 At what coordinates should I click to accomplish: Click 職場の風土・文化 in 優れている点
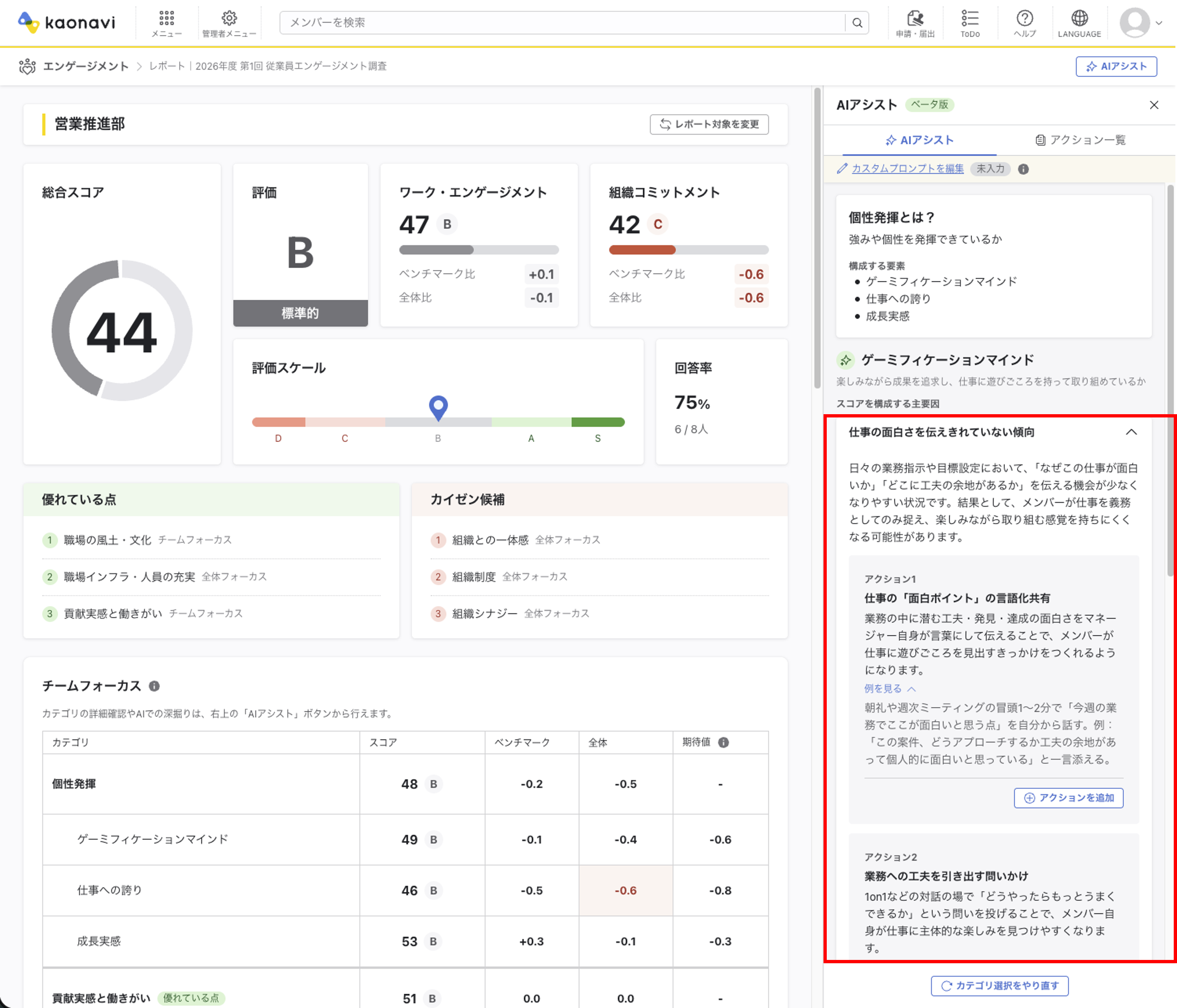[x=108, y=540]
